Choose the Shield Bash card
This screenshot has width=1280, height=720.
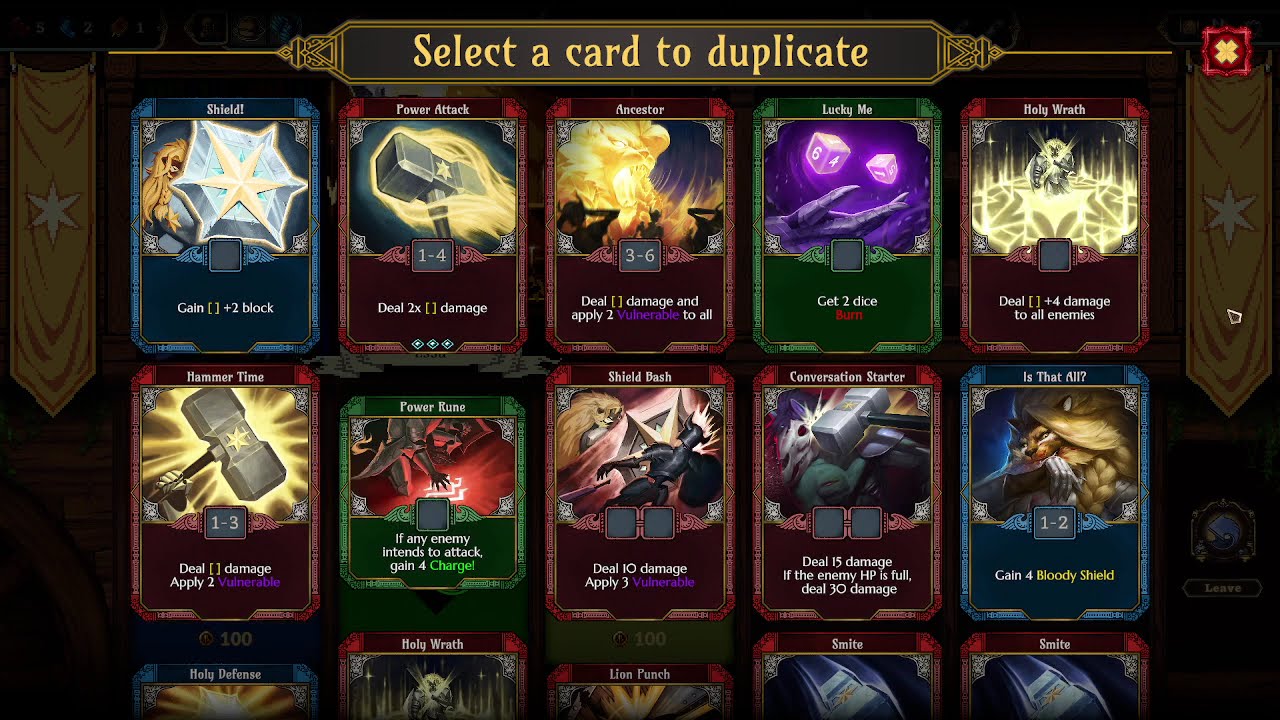640,493
